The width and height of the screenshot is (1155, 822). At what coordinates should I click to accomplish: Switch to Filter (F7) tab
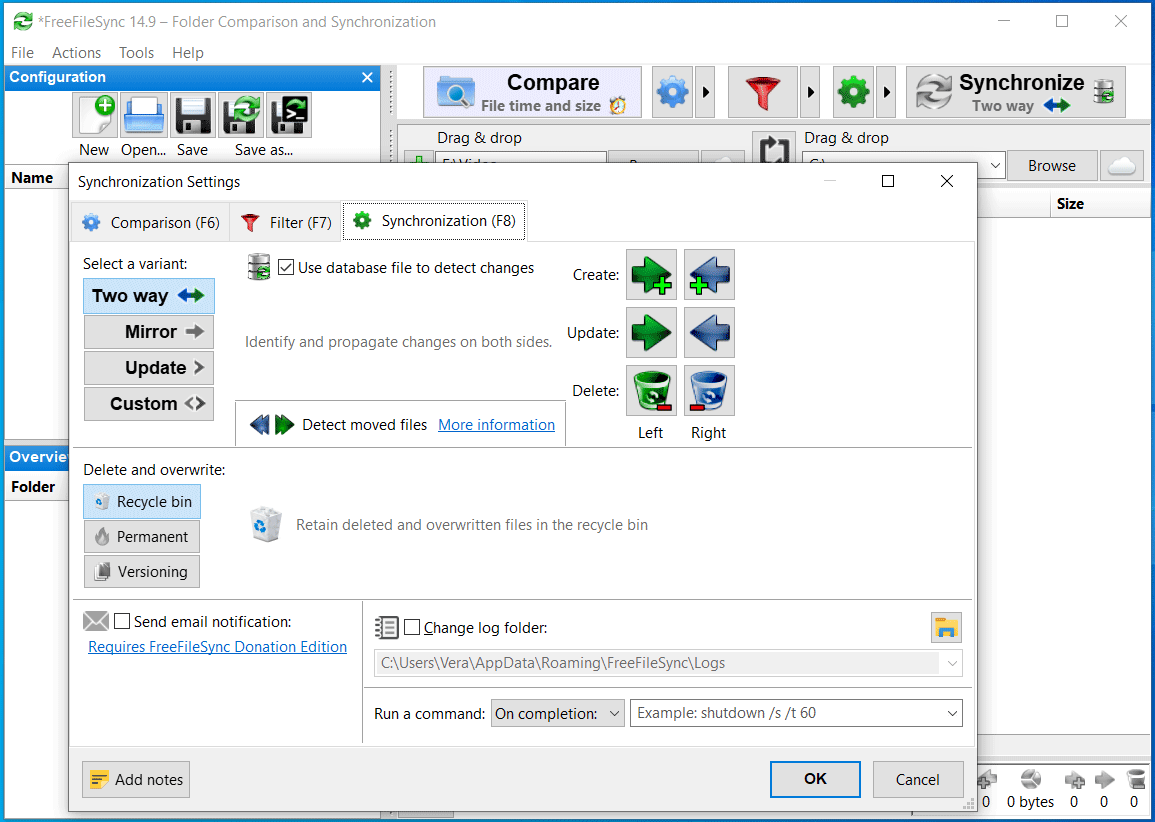click(286, 222)
